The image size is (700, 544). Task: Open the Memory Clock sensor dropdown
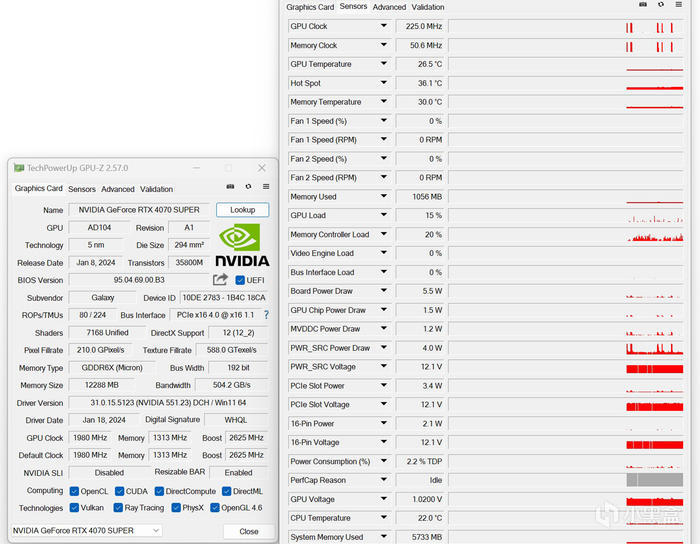[x=383, y=45]
